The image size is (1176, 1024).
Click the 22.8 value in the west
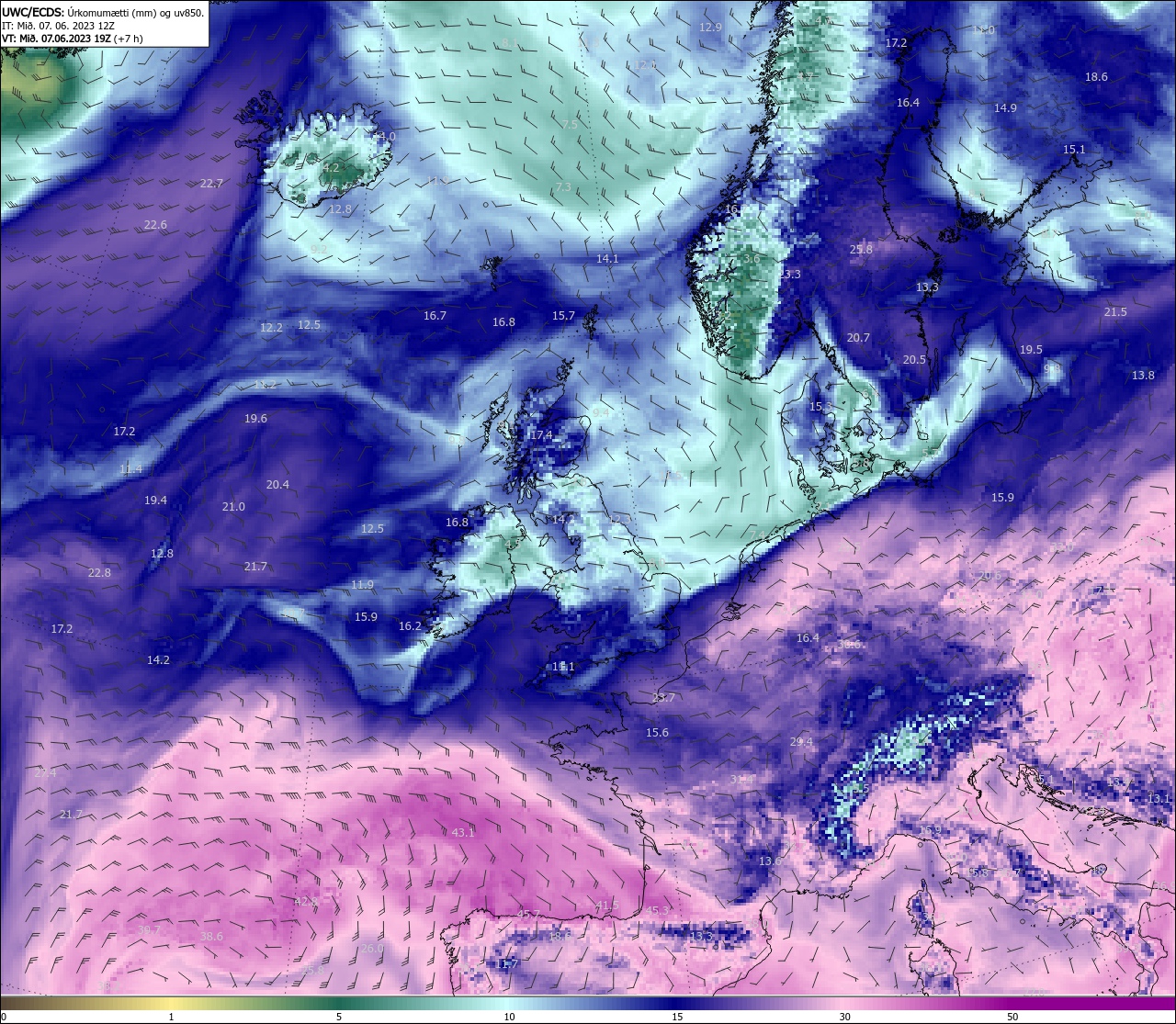(x=99, y=573)
